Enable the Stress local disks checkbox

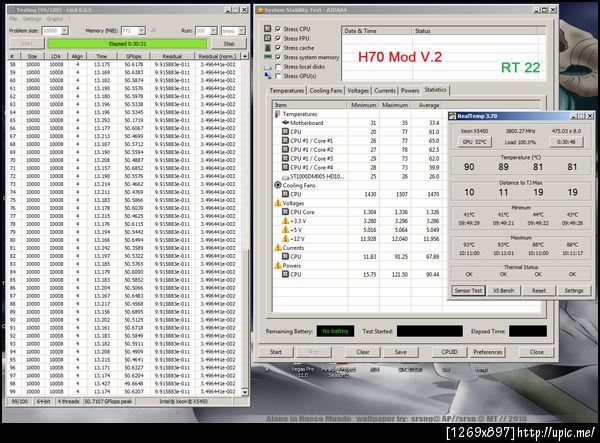tap(278, 67)
